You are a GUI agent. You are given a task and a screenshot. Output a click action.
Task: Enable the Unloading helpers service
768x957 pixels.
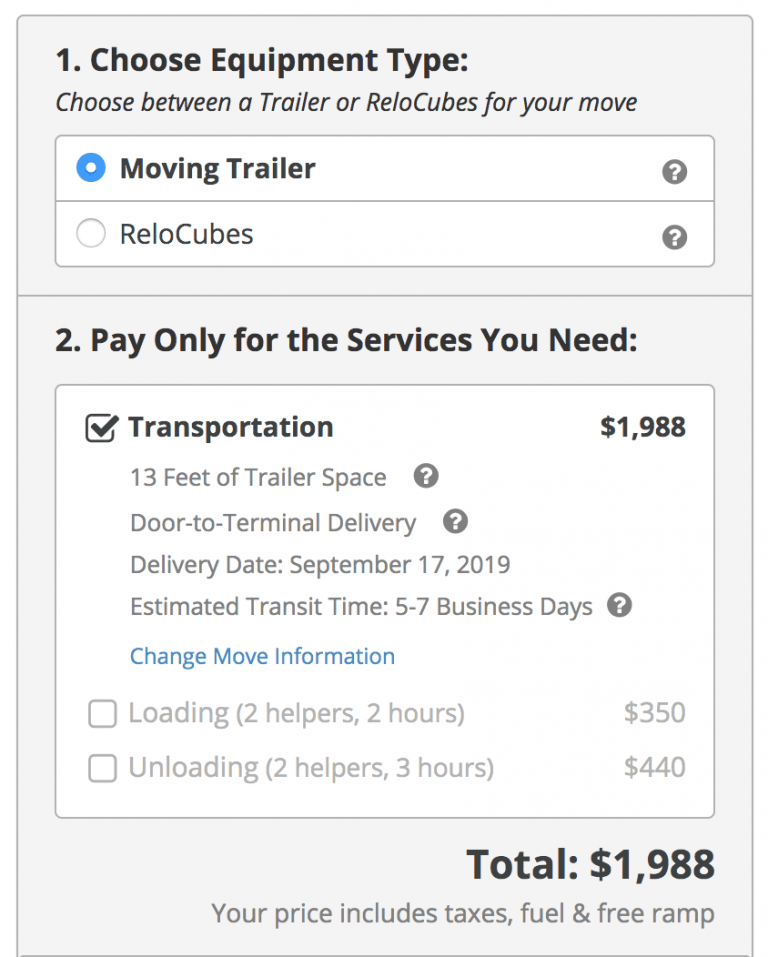tap(102, 768)
